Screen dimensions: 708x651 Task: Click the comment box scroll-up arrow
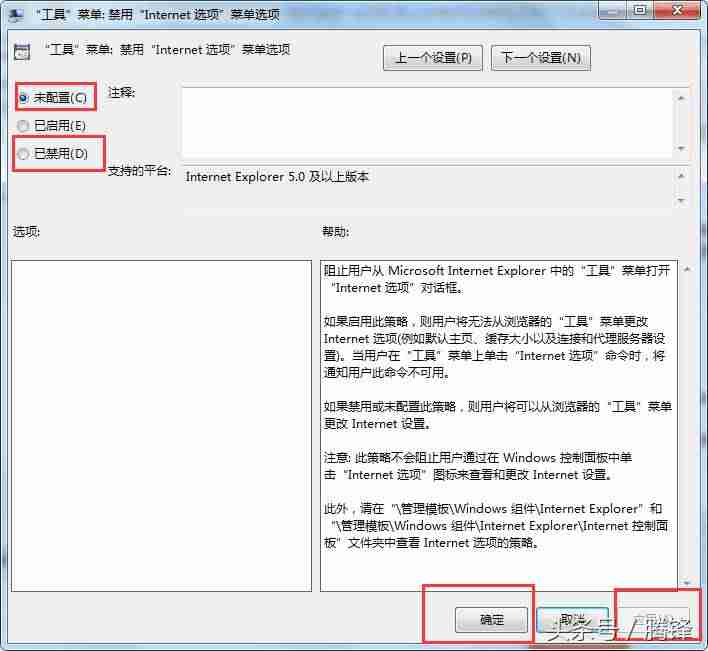pyautogui.click(x=681, y=98)
